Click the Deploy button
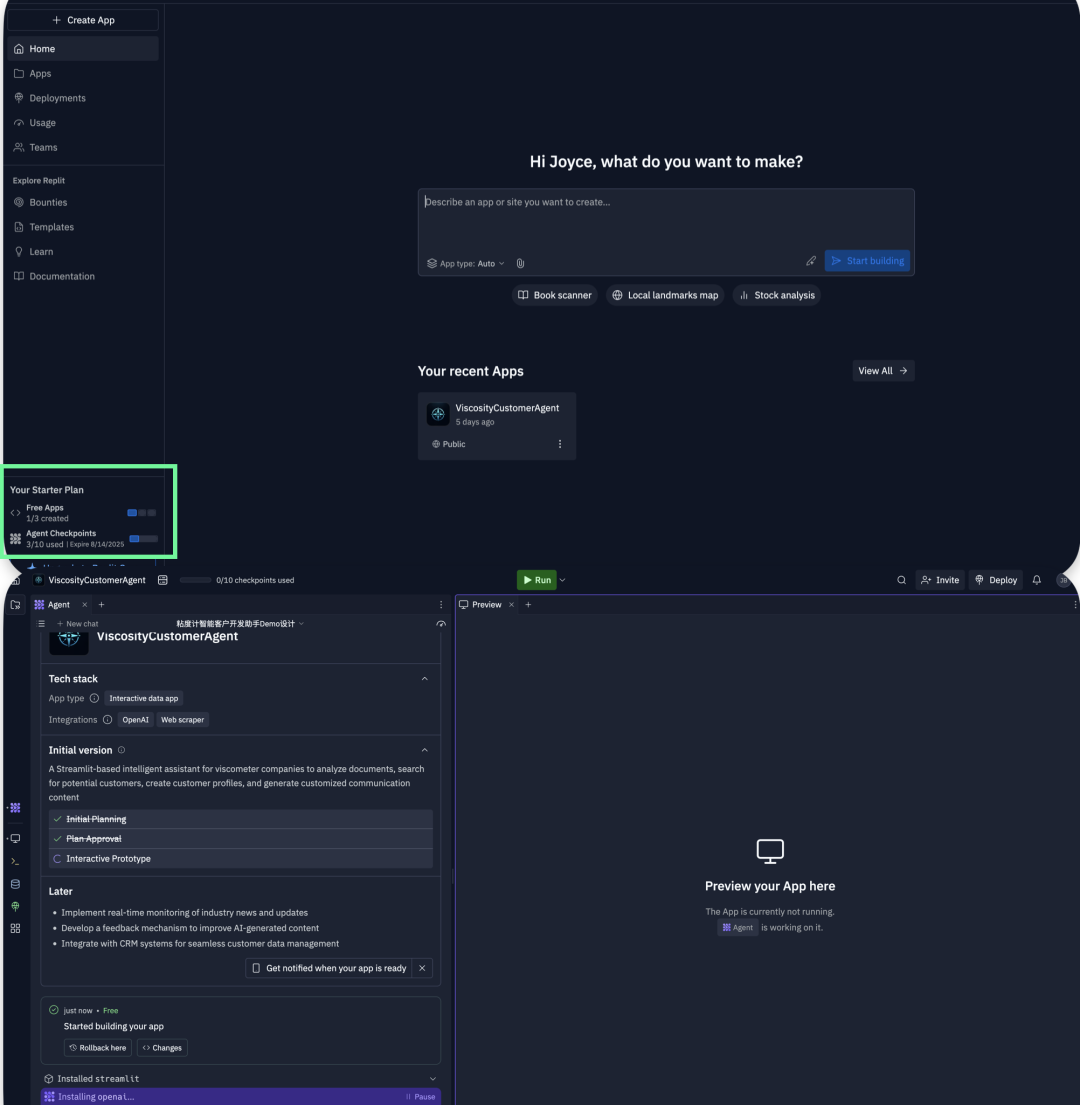Image resolution: width=1080 pixels, height=1105 pixels. point(995,580)
